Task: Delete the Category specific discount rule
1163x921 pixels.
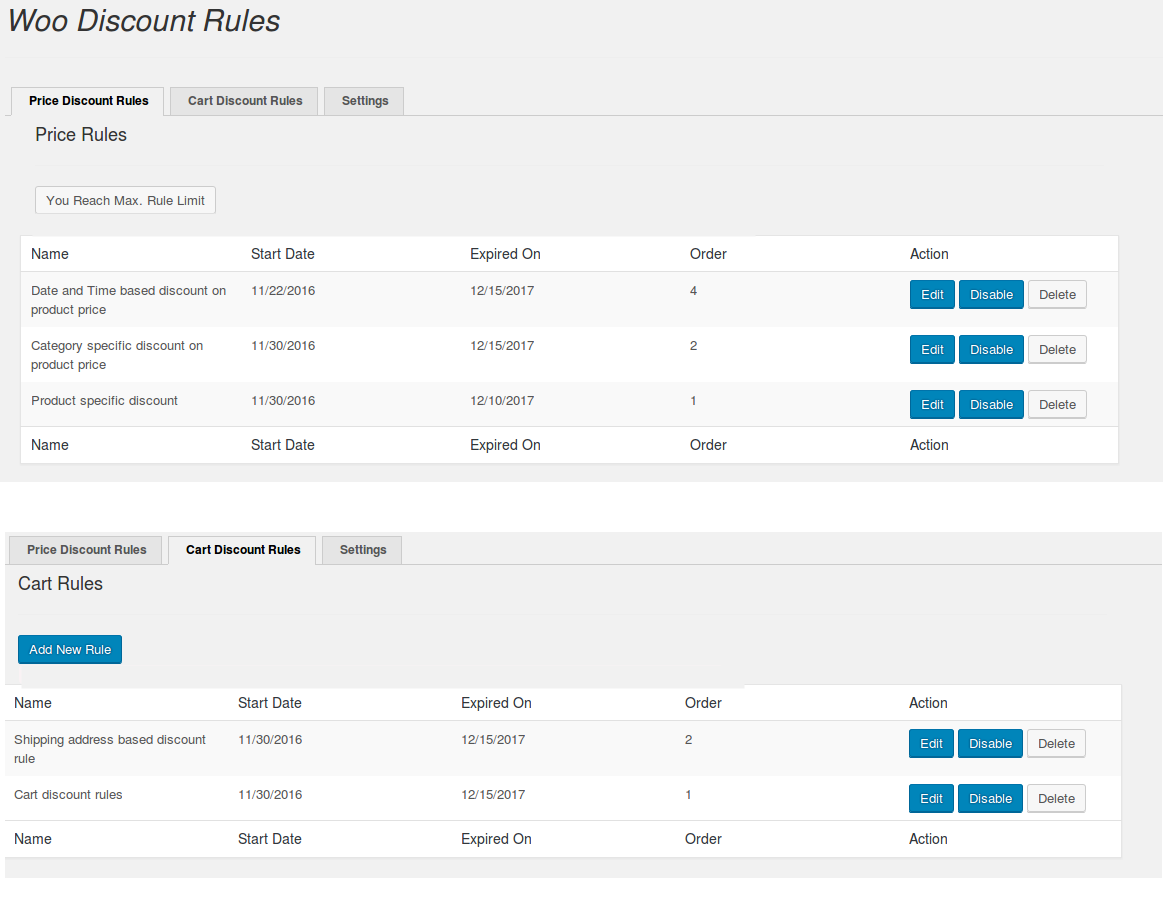Action: pyautogui.click(x=1057, y=350)
